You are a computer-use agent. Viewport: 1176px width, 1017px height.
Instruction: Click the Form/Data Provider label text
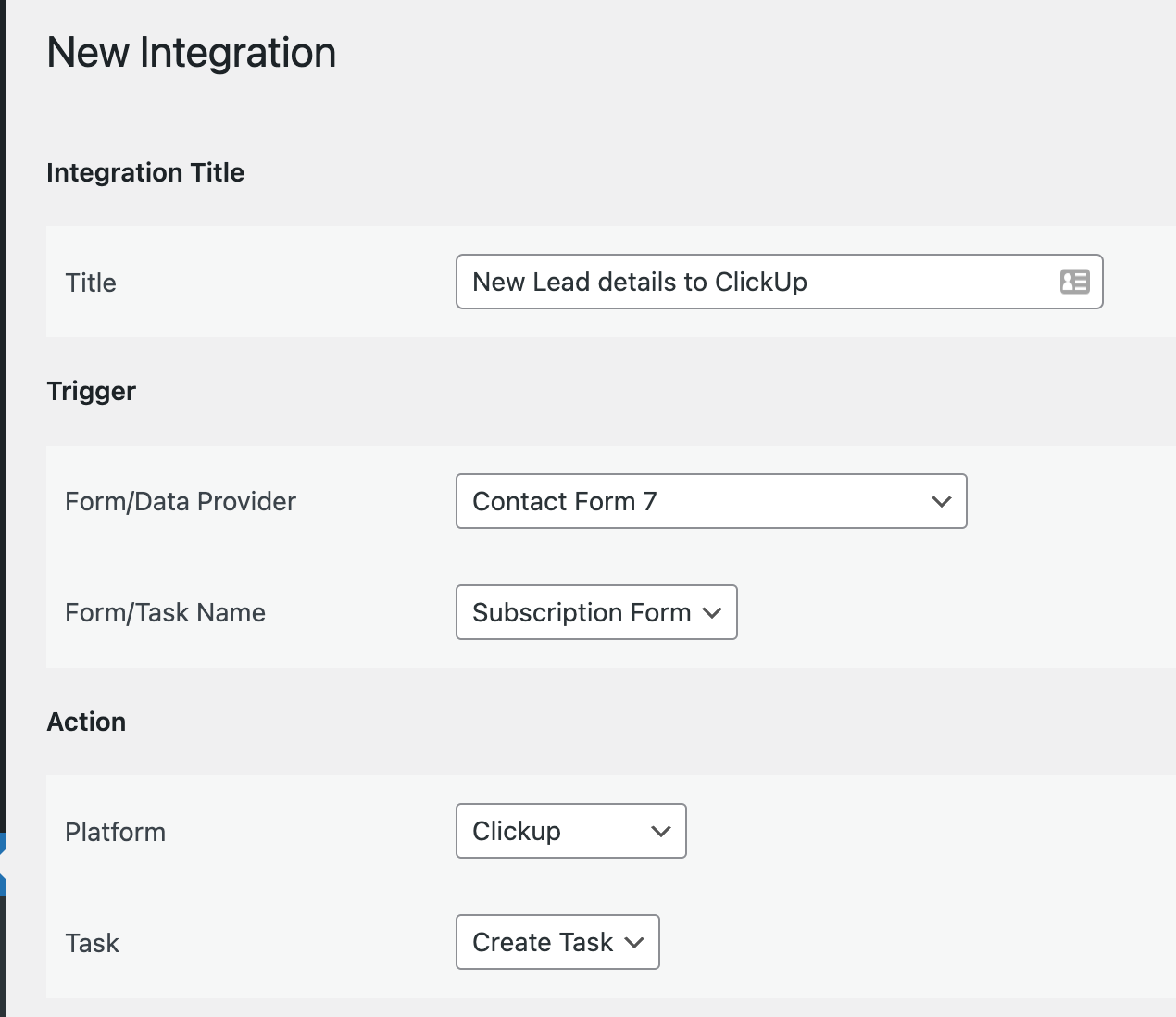coord(180,501)
